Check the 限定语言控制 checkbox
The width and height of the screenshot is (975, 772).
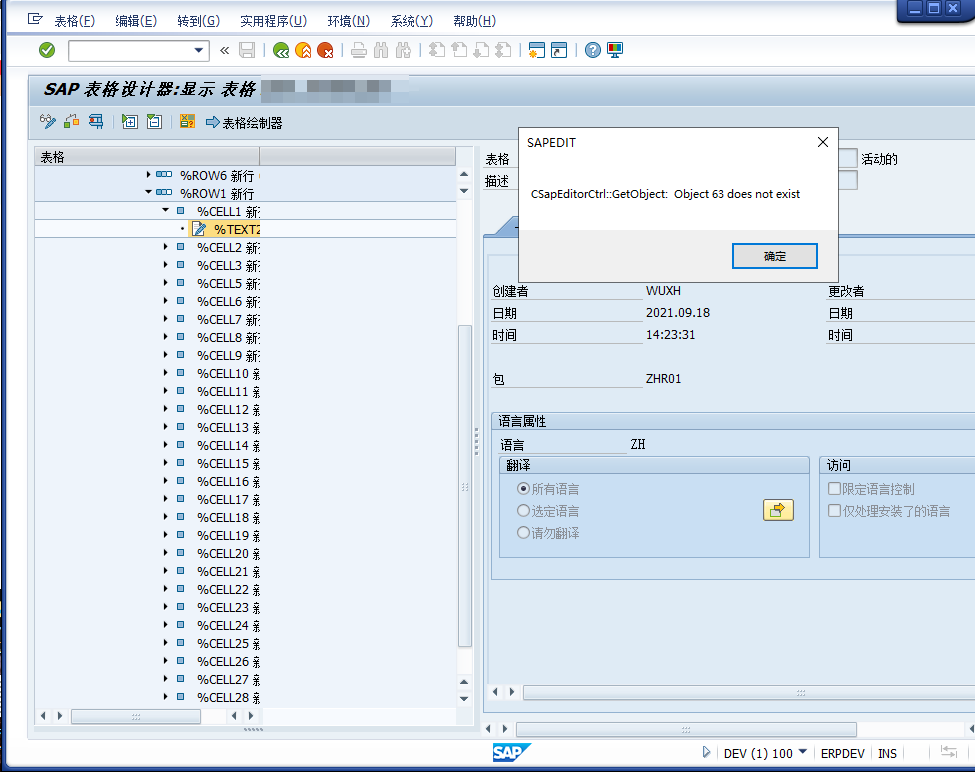[x=834, y=488]
